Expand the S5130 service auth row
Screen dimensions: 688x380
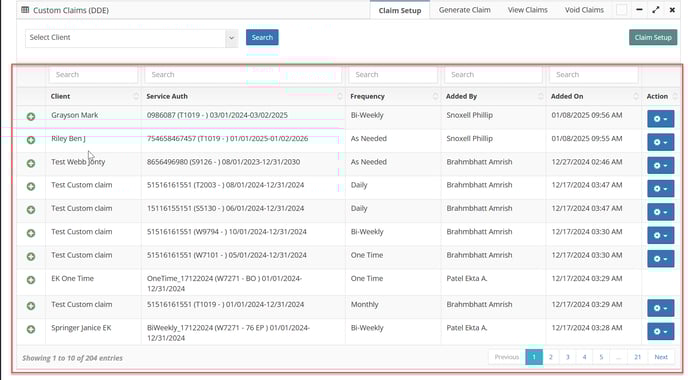(31, 210)
